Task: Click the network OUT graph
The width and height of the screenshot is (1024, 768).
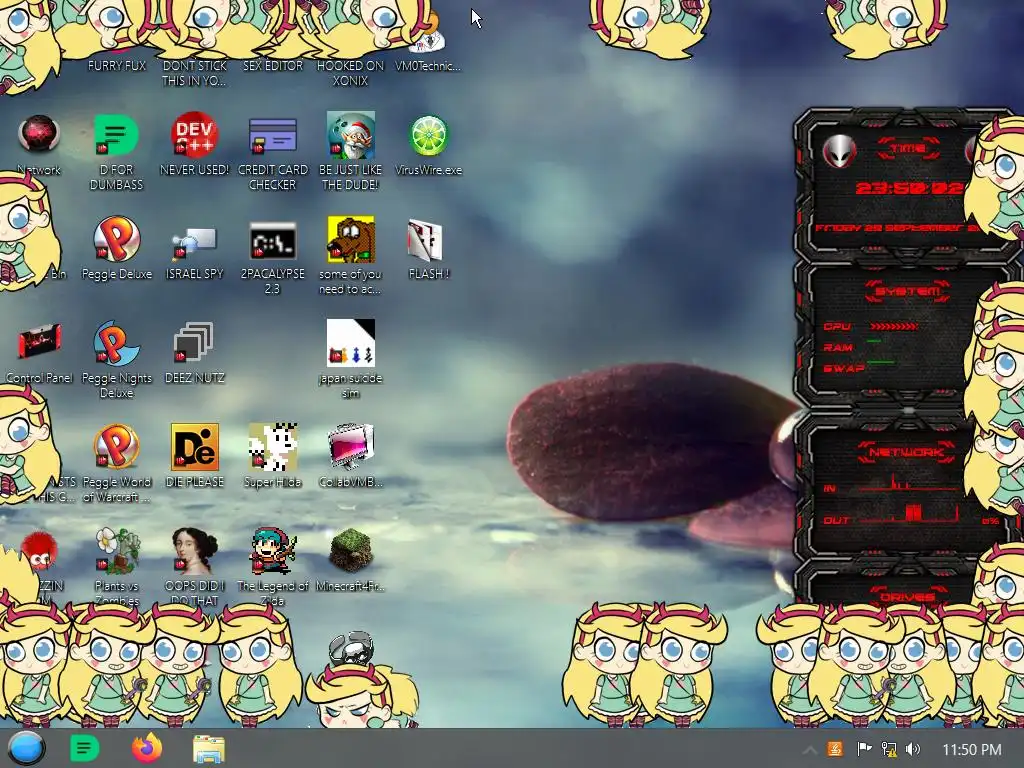Action: (x=909, y=514)
